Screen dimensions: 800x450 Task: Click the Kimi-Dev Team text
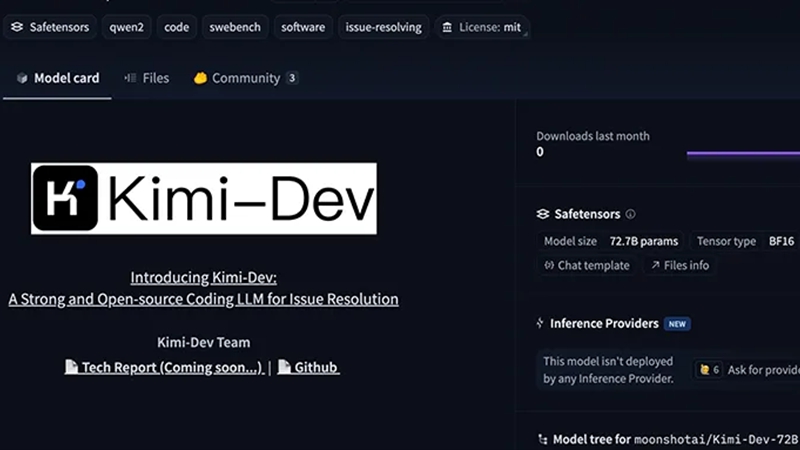pos(204,342)
